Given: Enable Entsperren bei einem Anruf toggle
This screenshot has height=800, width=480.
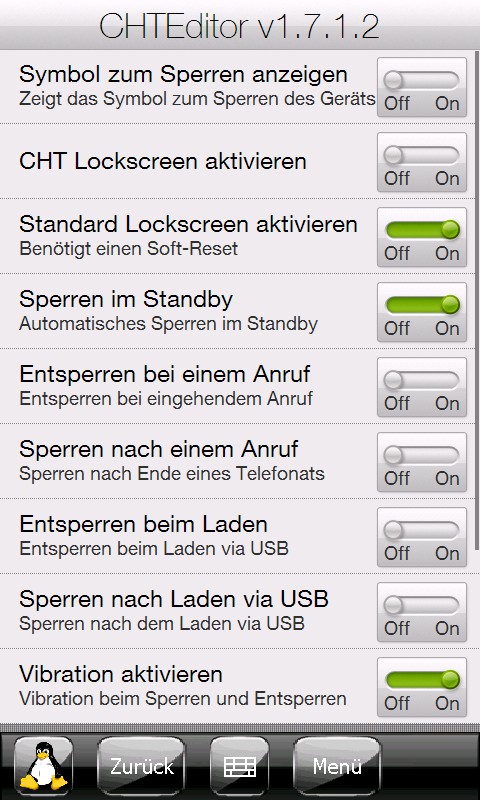Looking at the screenshot, I should pyautogui.click(x=422, y=387).
